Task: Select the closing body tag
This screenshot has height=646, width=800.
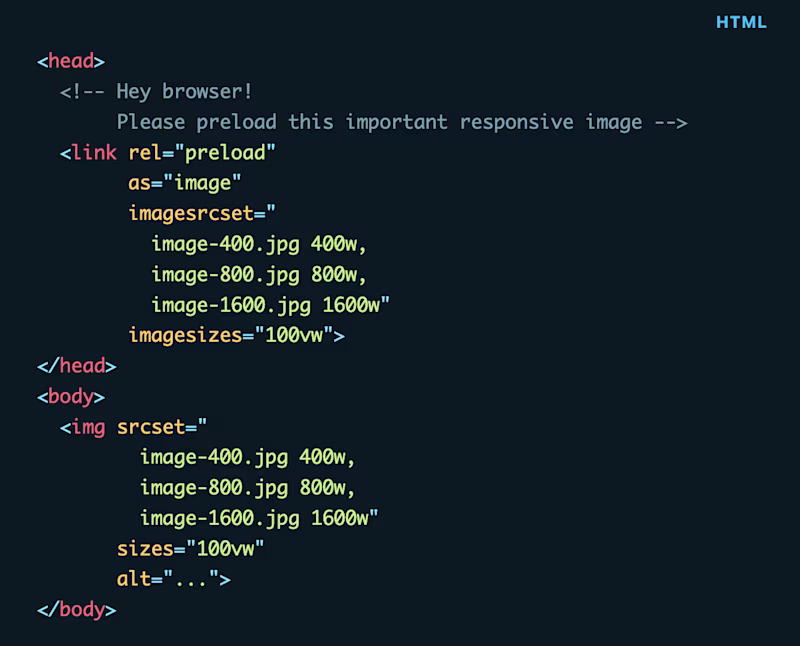Action: tap(75, 609)
